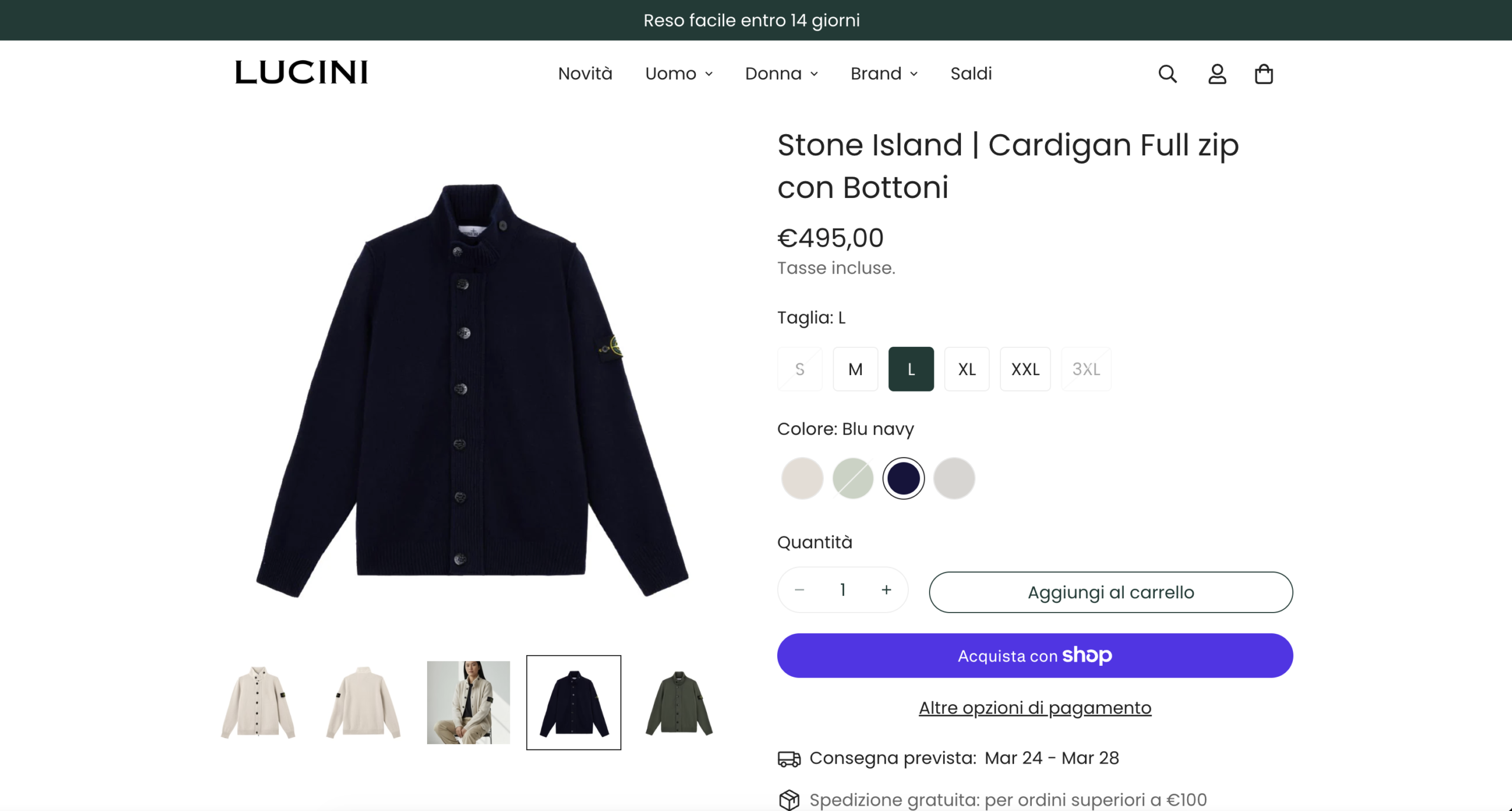Increase quantity with the plus icon

pos(886,589)
